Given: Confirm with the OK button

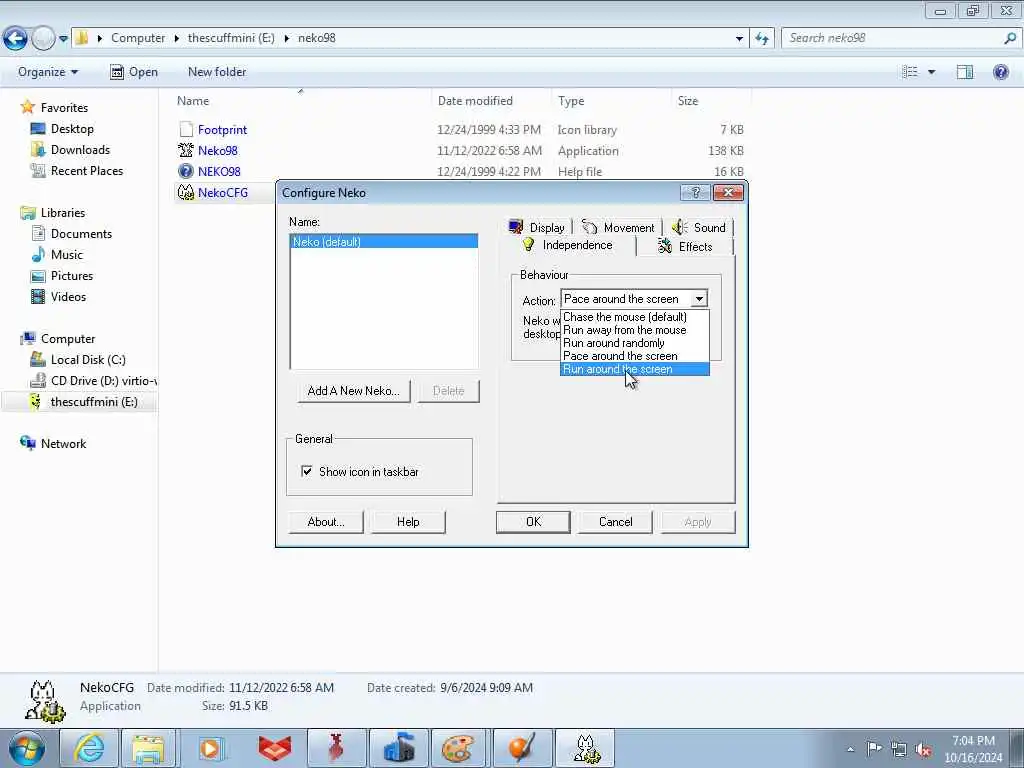Looking at the screenshot, I should point(533,522).
